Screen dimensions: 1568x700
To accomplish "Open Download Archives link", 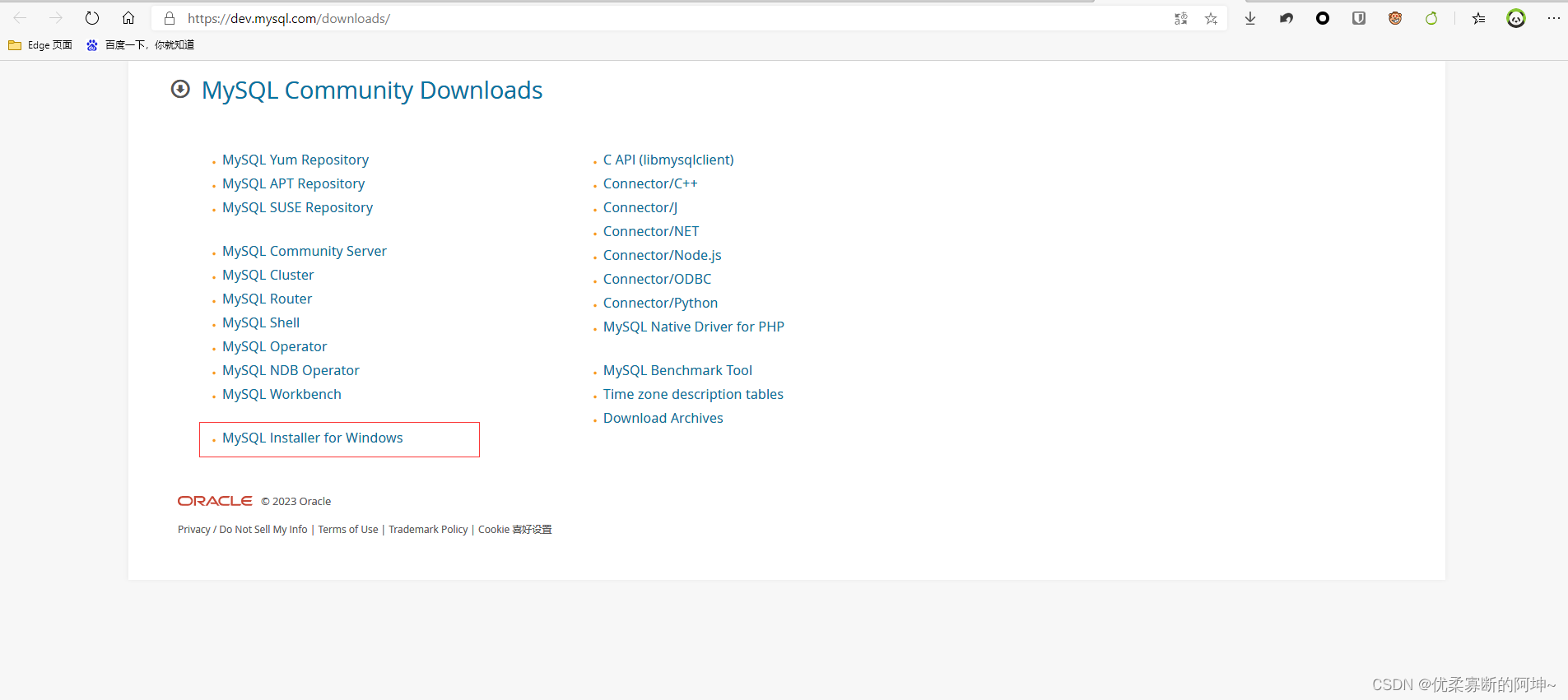I will tap(663, 418).
